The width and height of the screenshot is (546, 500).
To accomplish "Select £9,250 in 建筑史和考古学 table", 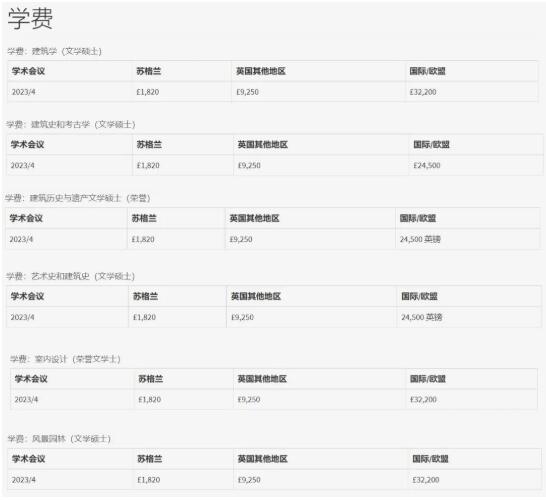I will click(x=249, y=165).
